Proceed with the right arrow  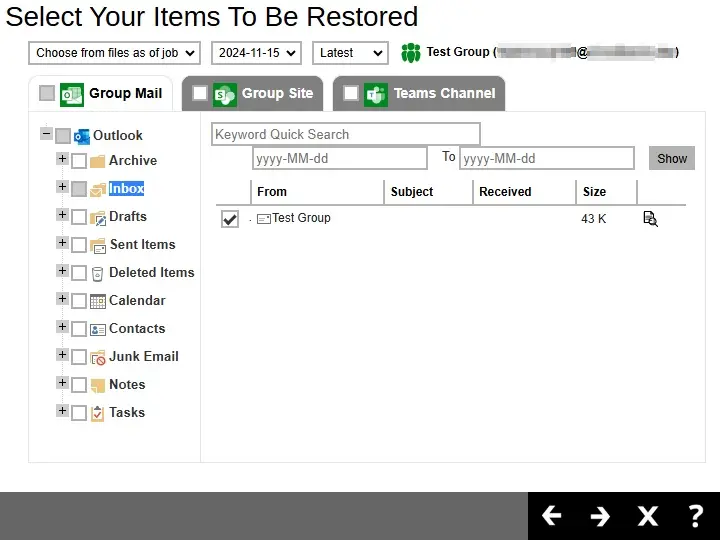click(x=600, y=516)
